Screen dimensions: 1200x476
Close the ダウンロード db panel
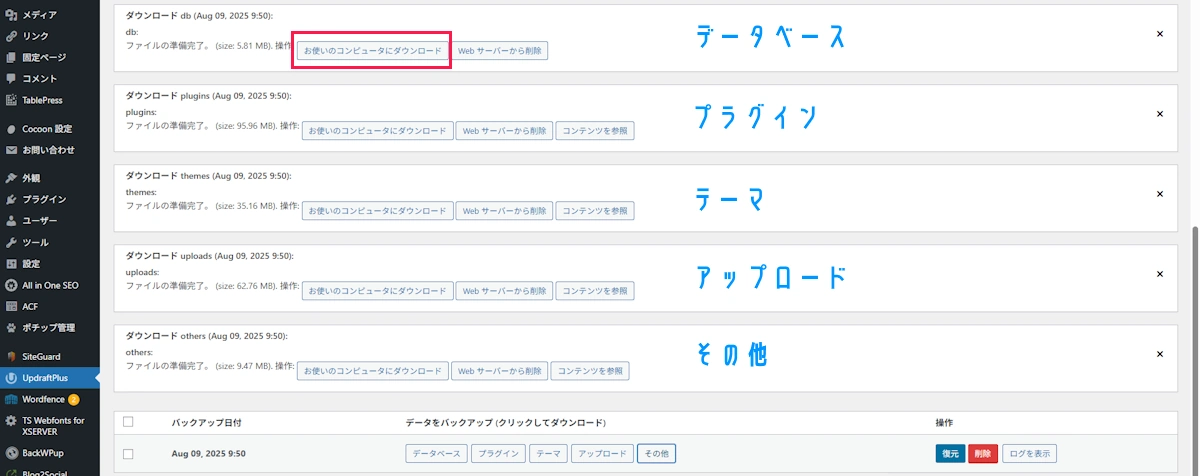[1160, 33]
